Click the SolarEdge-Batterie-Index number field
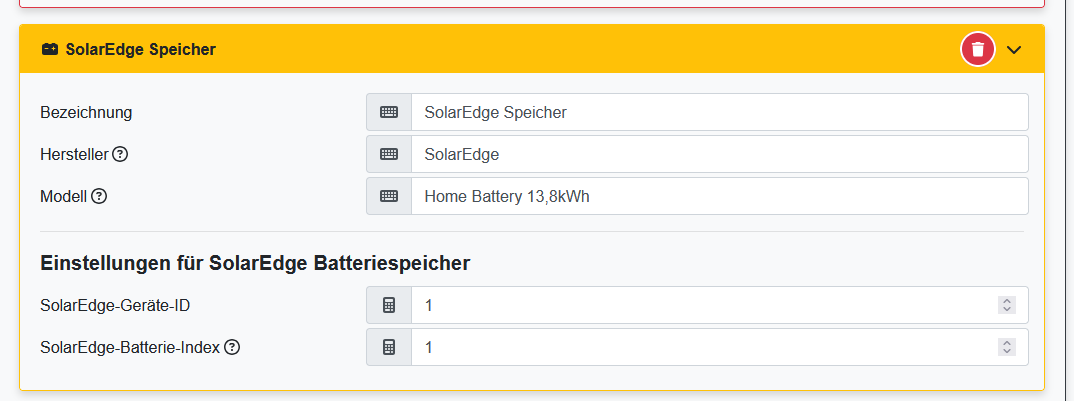Viewport: 1074px width, 401px height. tap(700, 347)
